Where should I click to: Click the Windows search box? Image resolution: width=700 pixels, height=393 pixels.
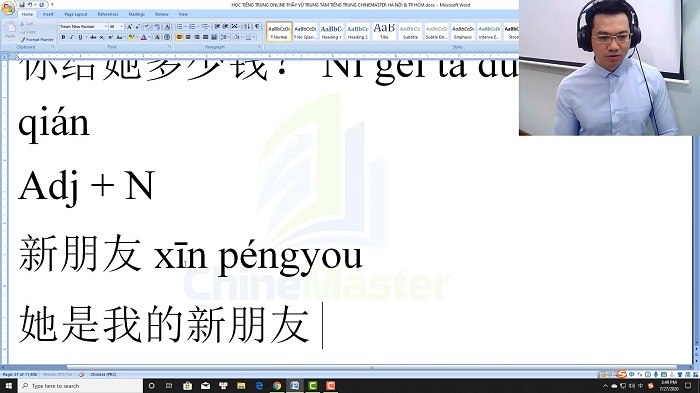pyautogui.click(x=80, y=385)
